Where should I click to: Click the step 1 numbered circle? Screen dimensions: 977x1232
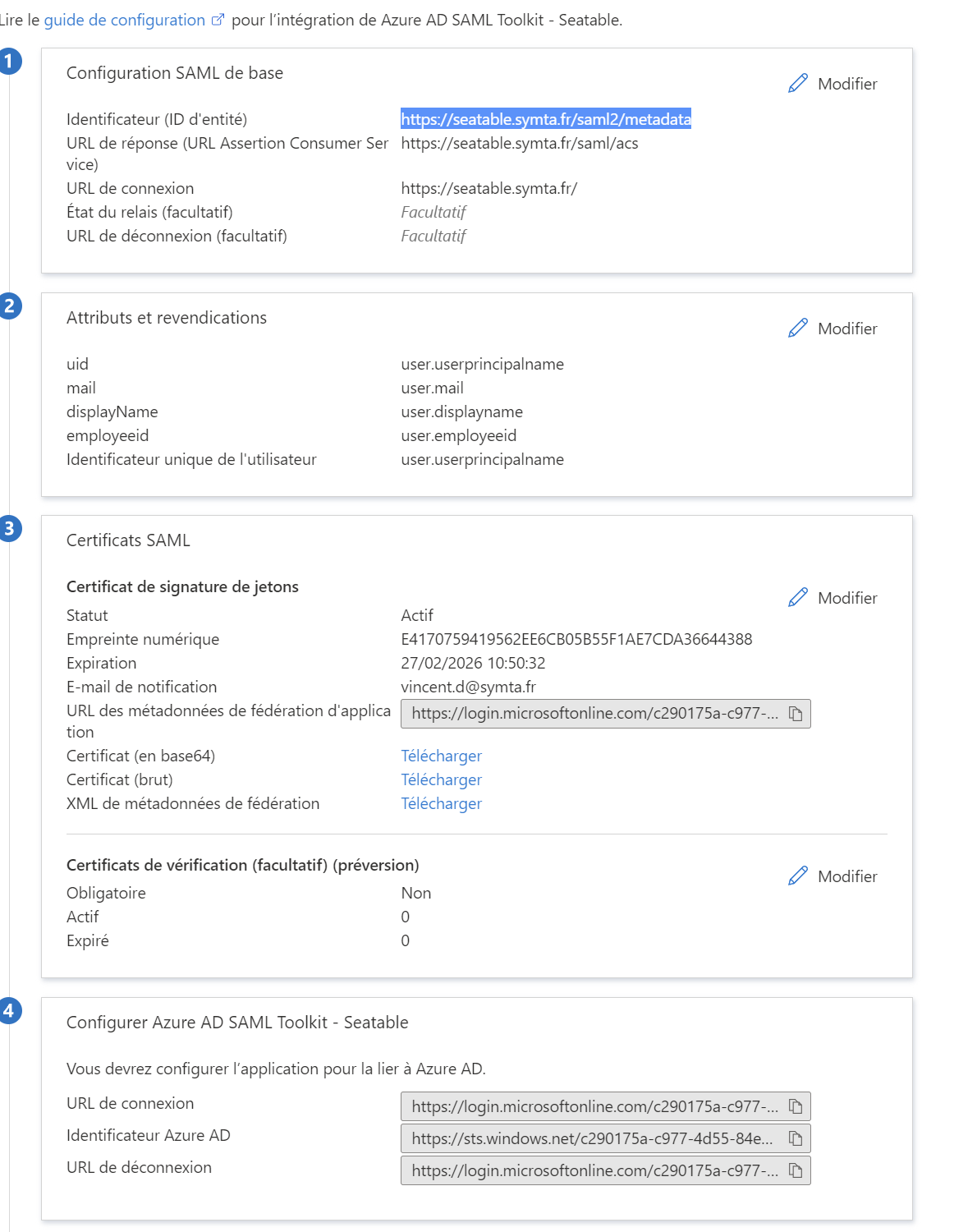(x=9, y=62)
